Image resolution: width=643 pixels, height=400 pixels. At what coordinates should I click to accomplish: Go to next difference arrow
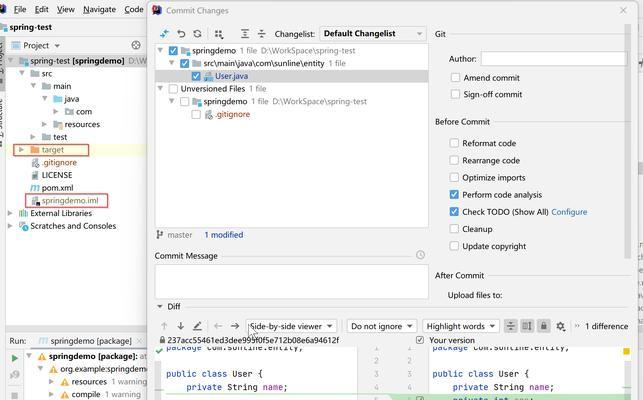click(180, 326)
